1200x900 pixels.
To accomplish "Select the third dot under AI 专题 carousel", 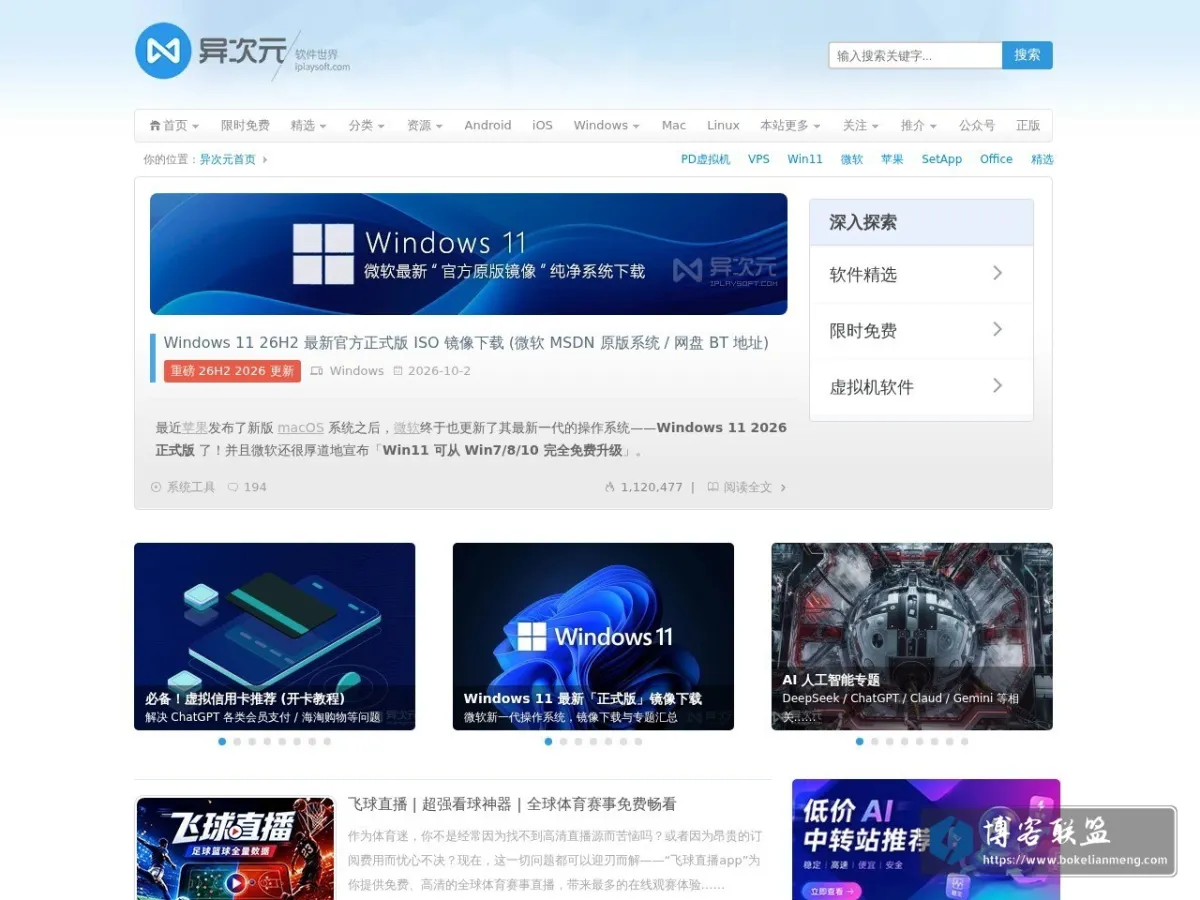I will pyautogui.click(x=890, y=742).
